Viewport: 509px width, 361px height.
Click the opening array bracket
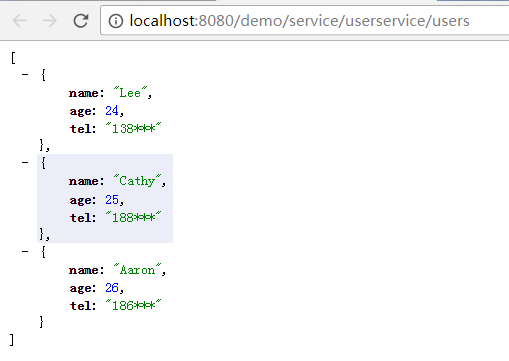click(x=13, y=57)
